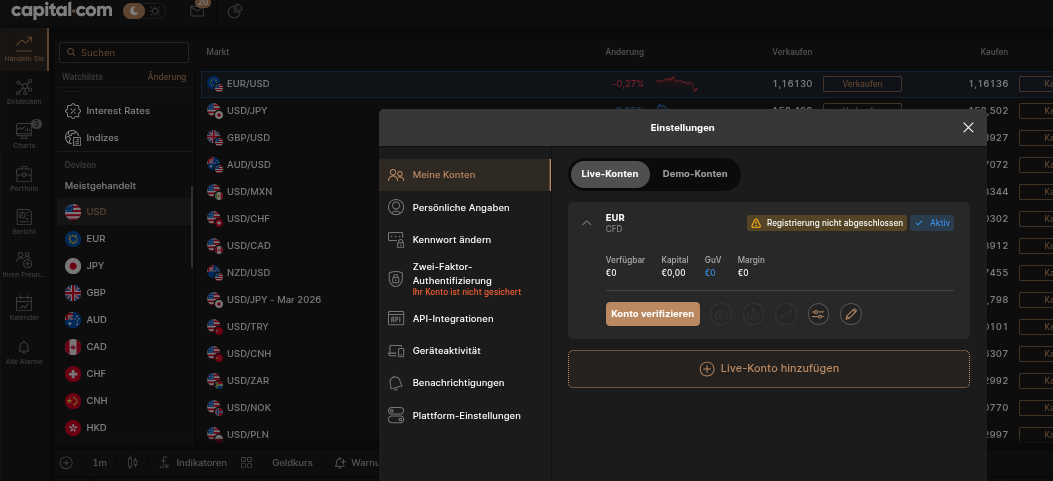The width and height of the screenshot is (1053, 481).
Task: Switch to the Demo-Konten tab
Action: point(694,174)
